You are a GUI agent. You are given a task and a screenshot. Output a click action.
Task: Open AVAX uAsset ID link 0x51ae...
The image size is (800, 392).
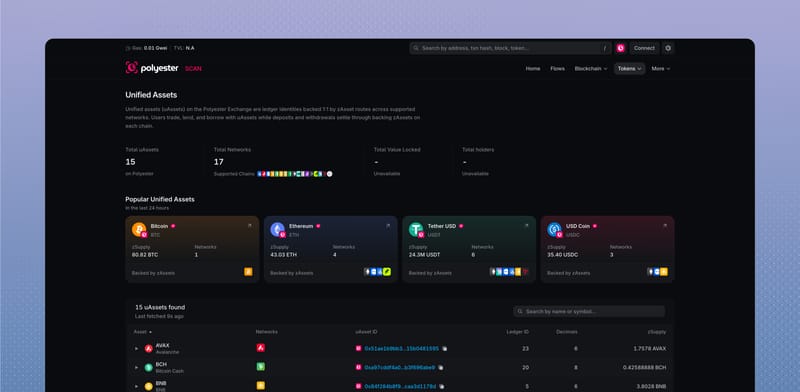point(401,349)
